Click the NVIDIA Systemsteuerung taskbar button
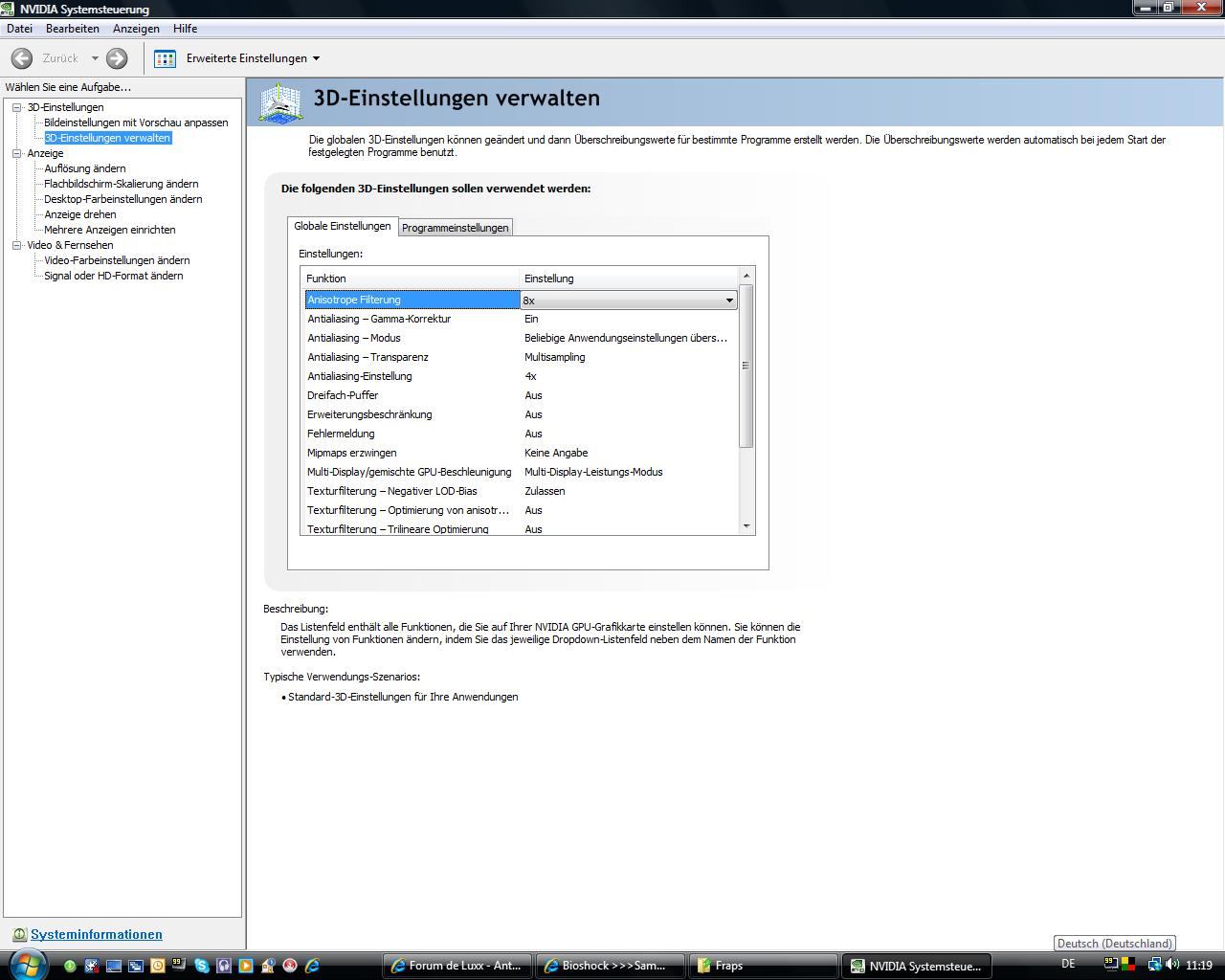The image size is (1225, 980). pos(917,966)
